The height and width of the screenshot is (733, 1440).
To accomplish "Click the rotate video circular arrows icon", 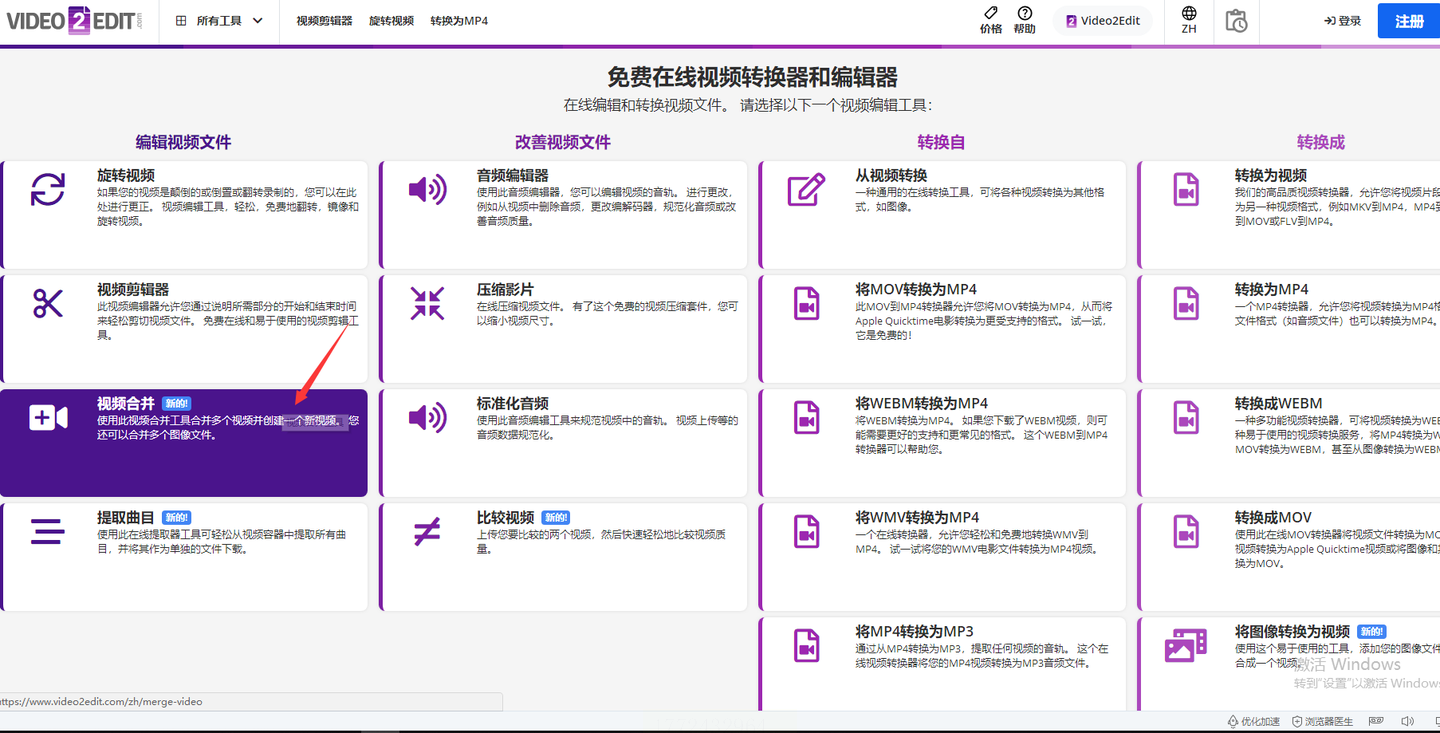I will click(x=47, y=189).
